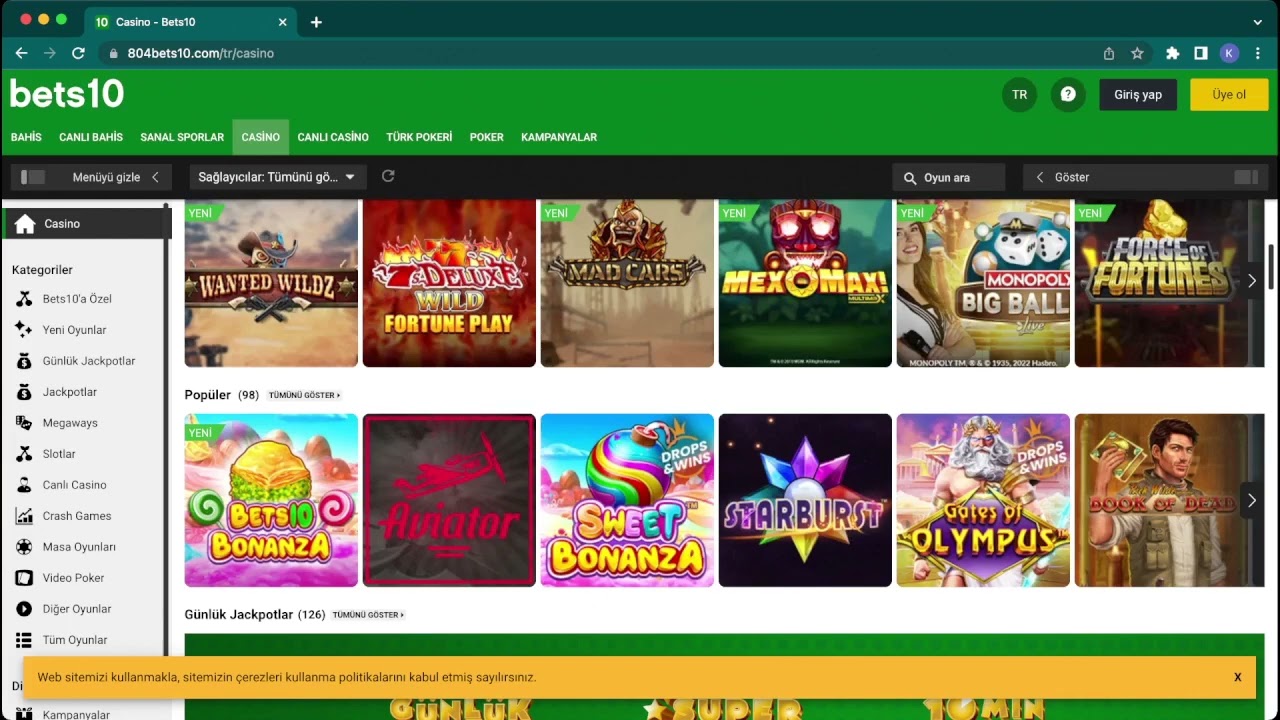Screen dimensions: 1280x720
Task: Click the Günlük Jackpotlar sidebar icon
Action: point(24,361)
